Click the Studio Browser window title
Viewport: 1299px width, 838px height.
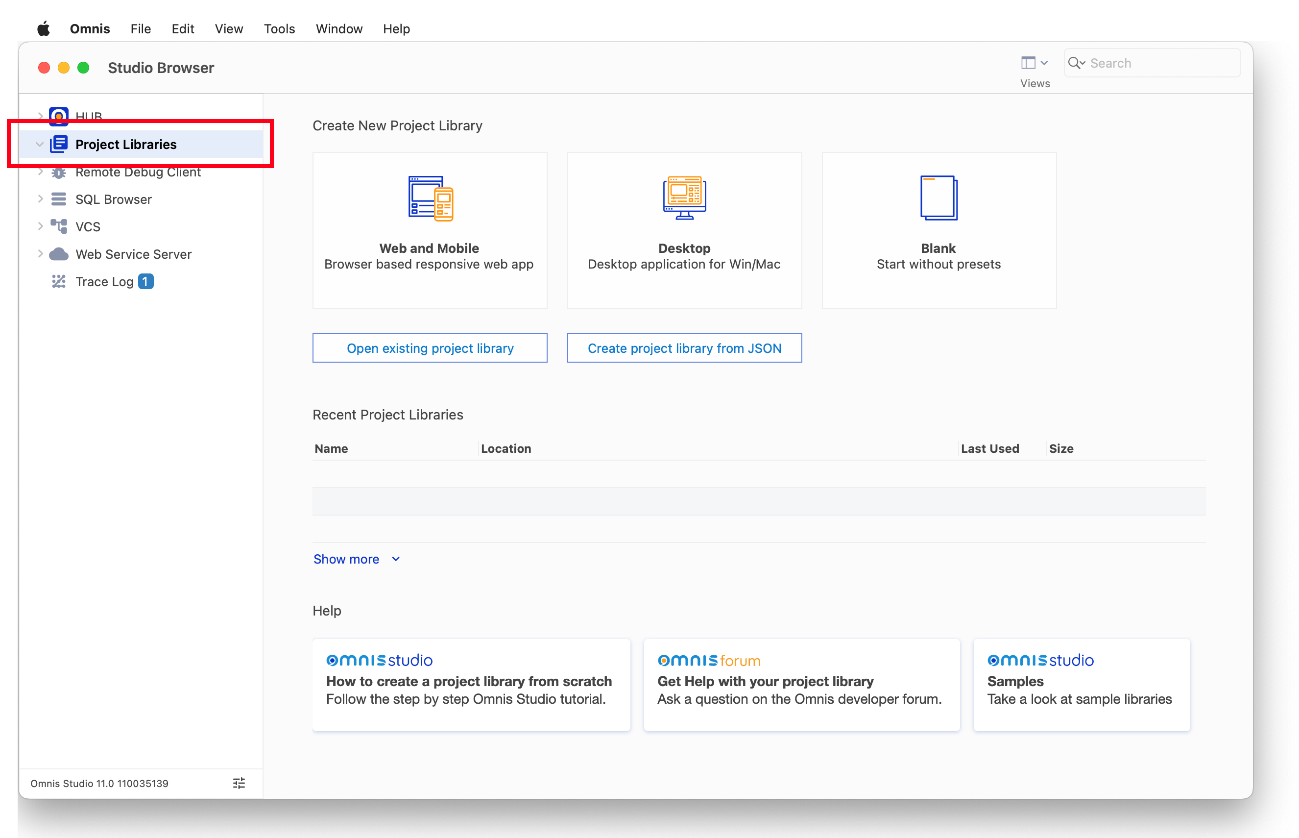[x=161, y=68]
